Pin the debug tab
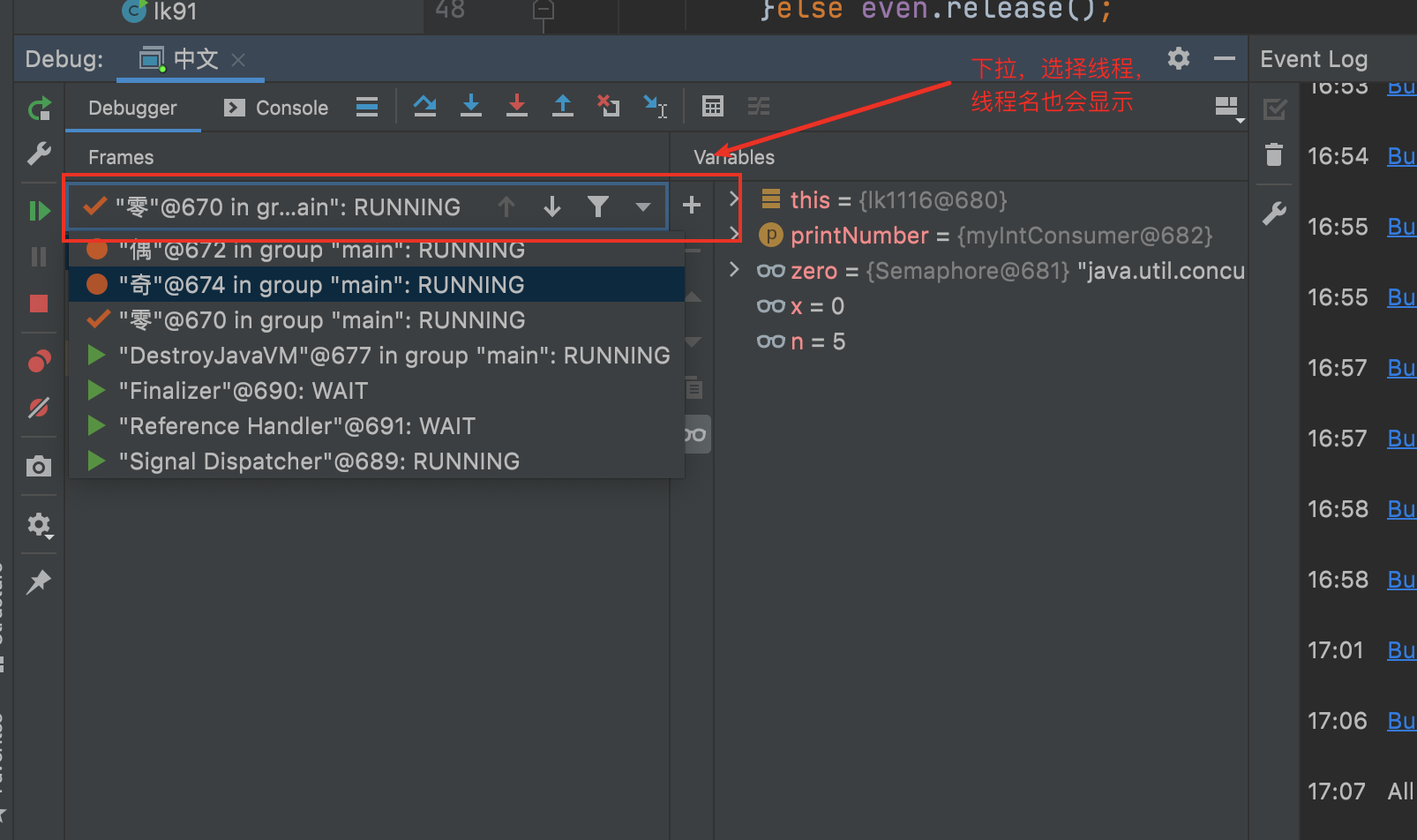 39,581
